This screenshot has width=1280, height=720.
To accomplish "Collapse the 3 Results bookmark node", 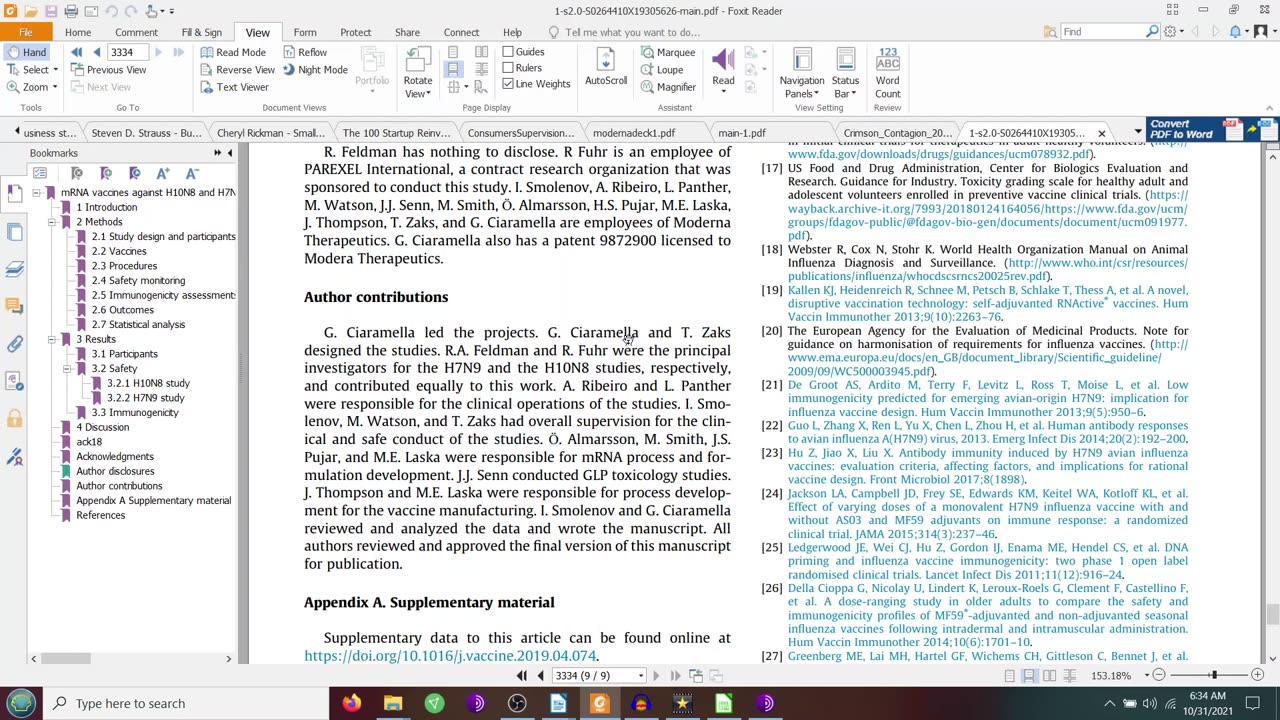I will point(52,339).
